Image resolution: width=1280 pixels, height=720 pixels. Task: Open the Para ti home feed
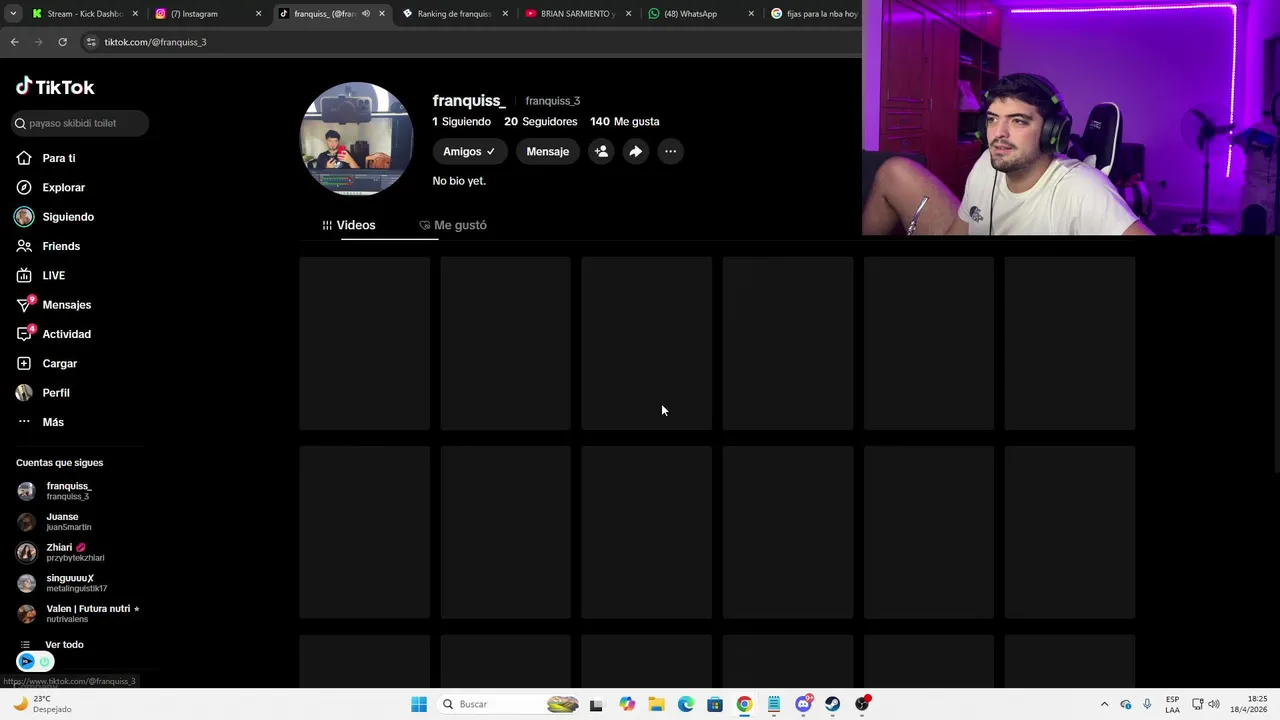click(x=46, y=158)
